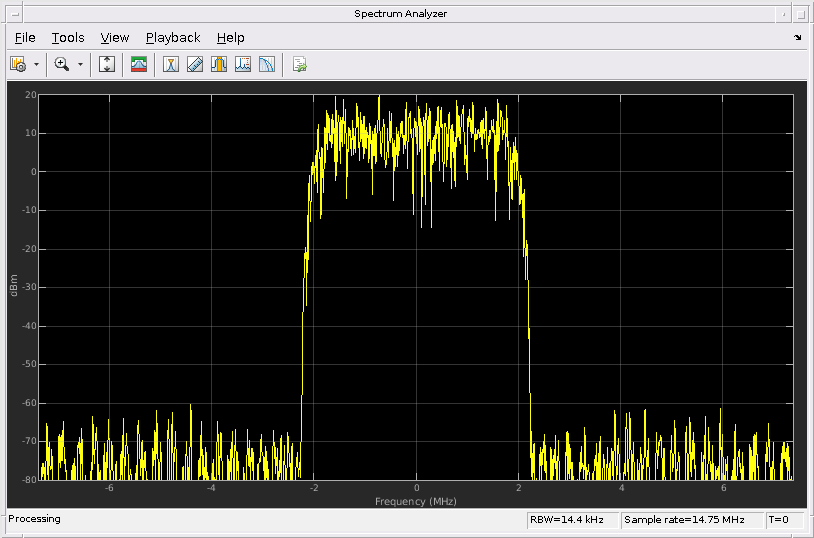
Task: Click the Scale Y-axis Limits icon
Action: coord(107,64)
